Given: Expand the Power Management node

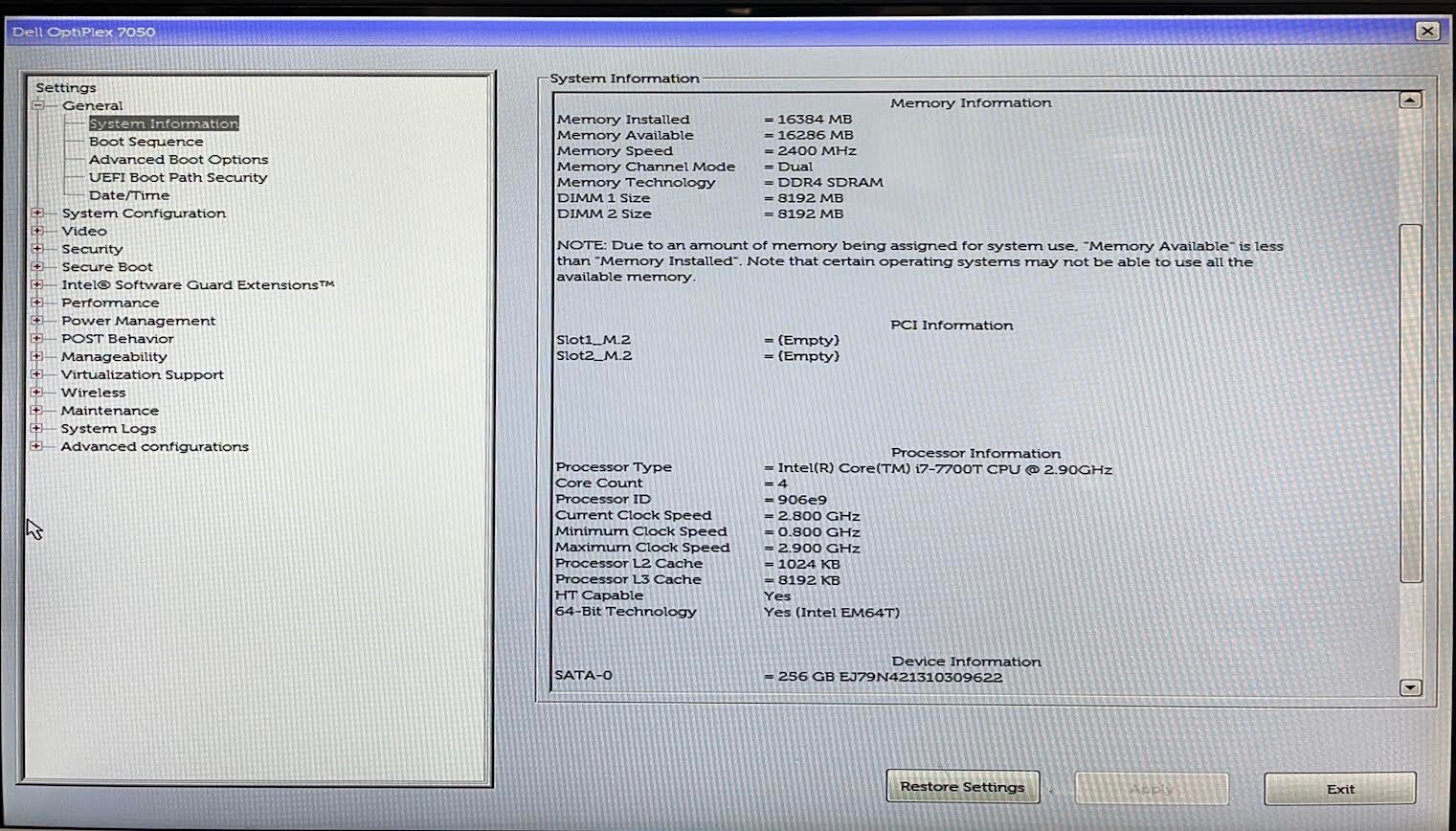Looking at the screenshot, I should click(37, 321).
